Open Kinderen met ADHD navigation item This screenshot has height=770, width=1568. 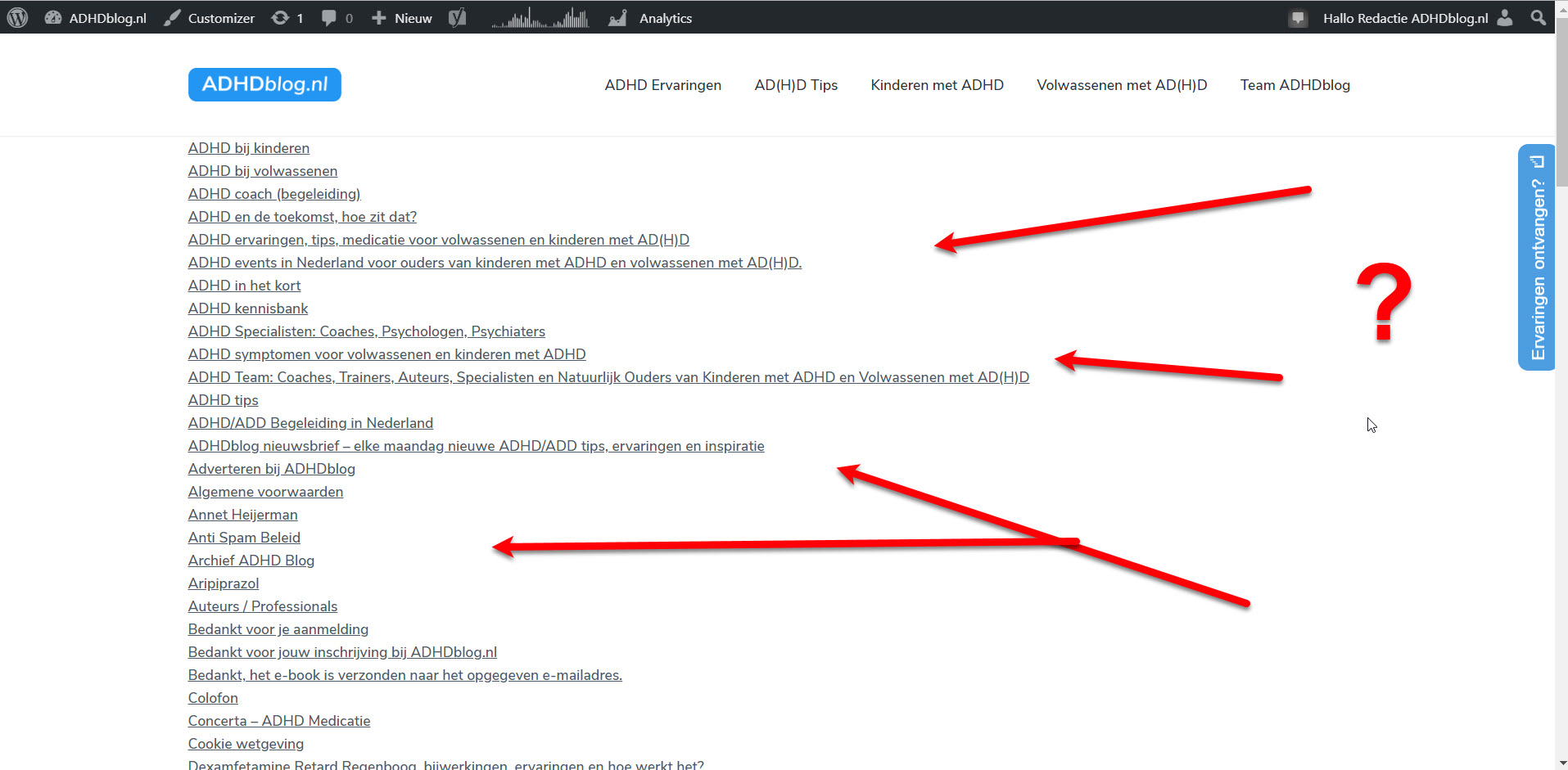click(x=937, y=85)
